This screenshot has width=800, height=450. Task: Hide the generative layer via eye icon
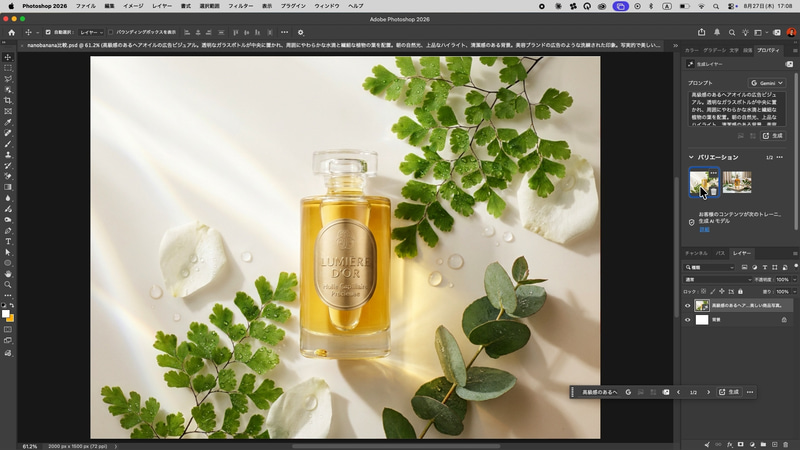click(687, 306)
